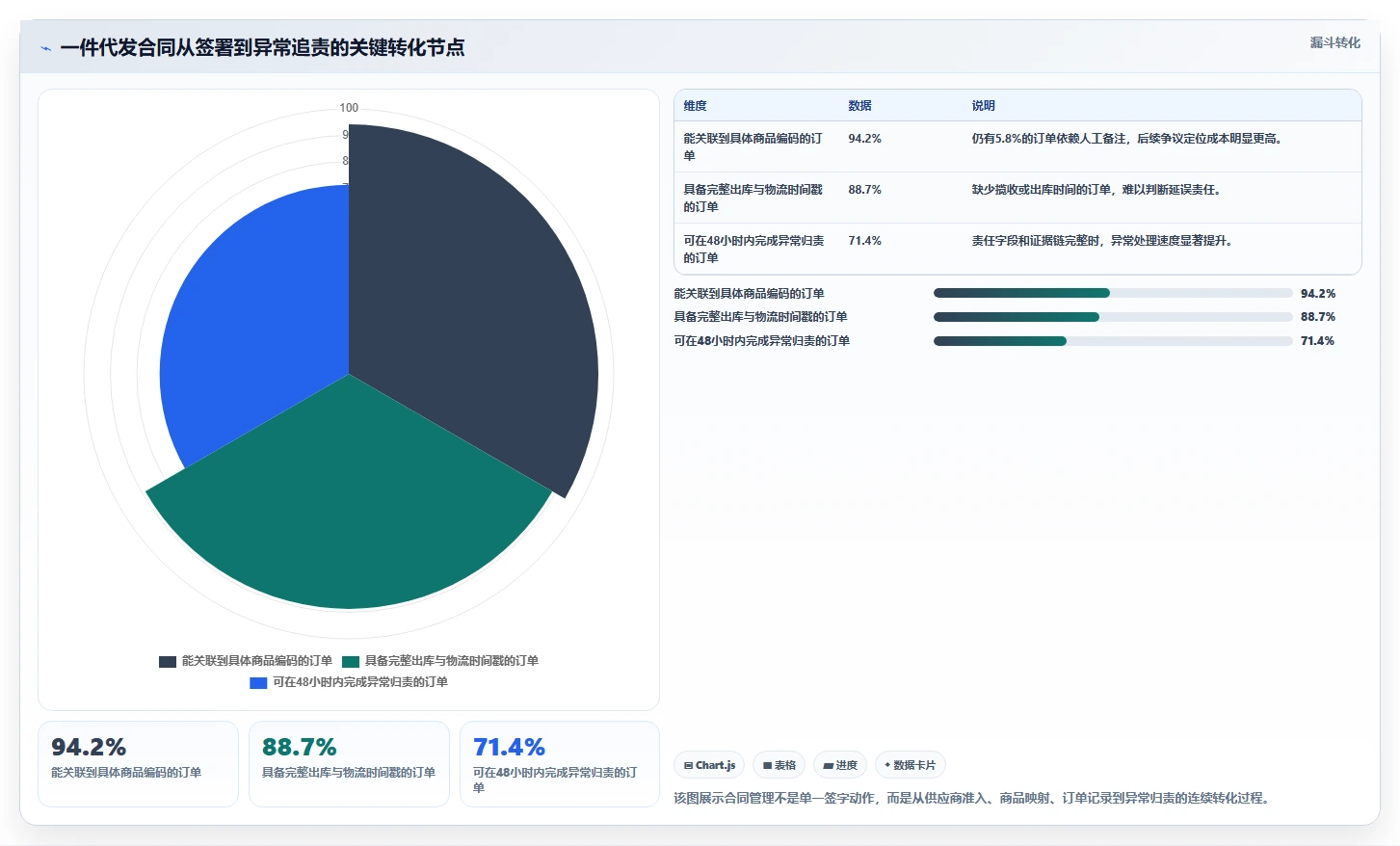Click the chart axis label 100
The height and width of the screenshot is (846, 1400).
[x=349, y=108]
